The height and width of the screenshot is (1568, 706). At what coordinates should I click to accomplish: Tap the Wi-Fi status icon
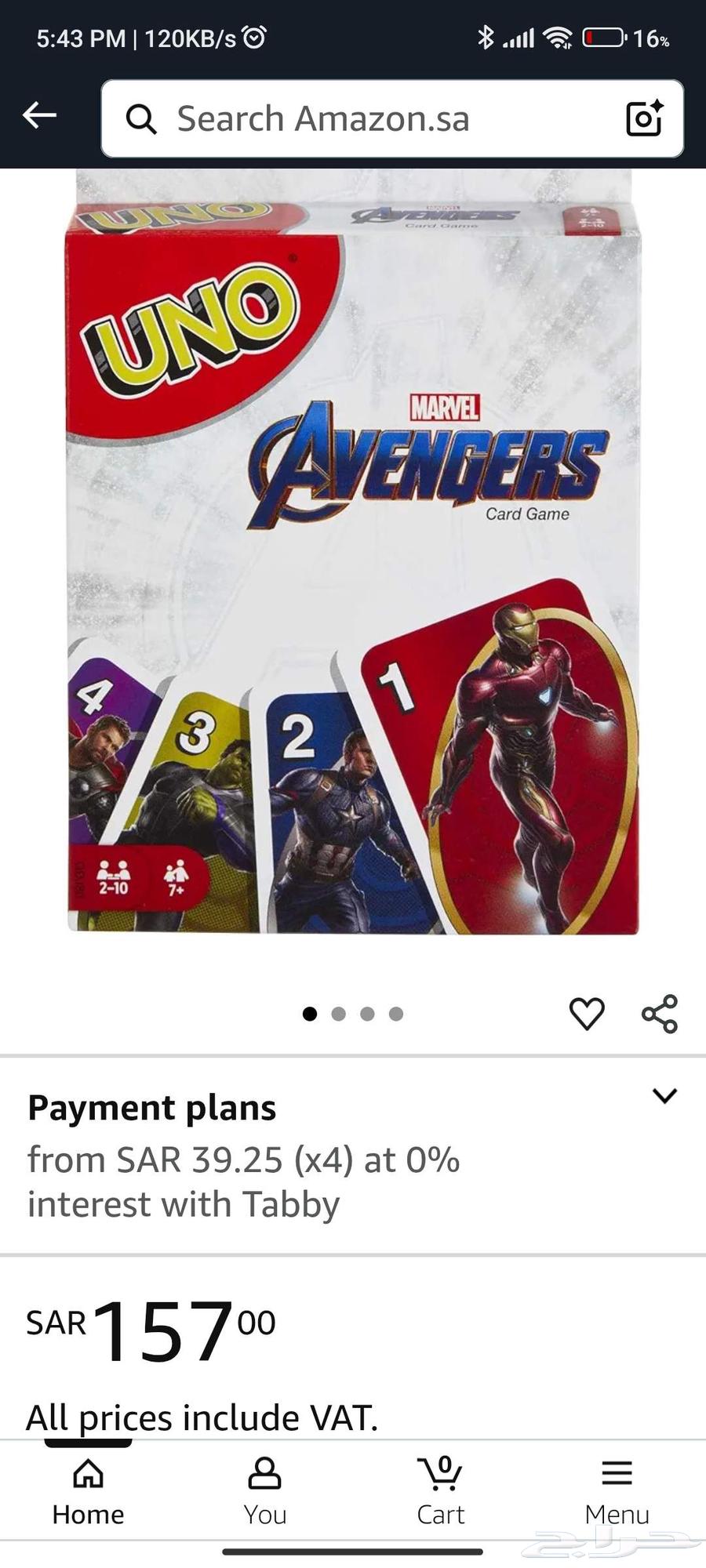558,37
